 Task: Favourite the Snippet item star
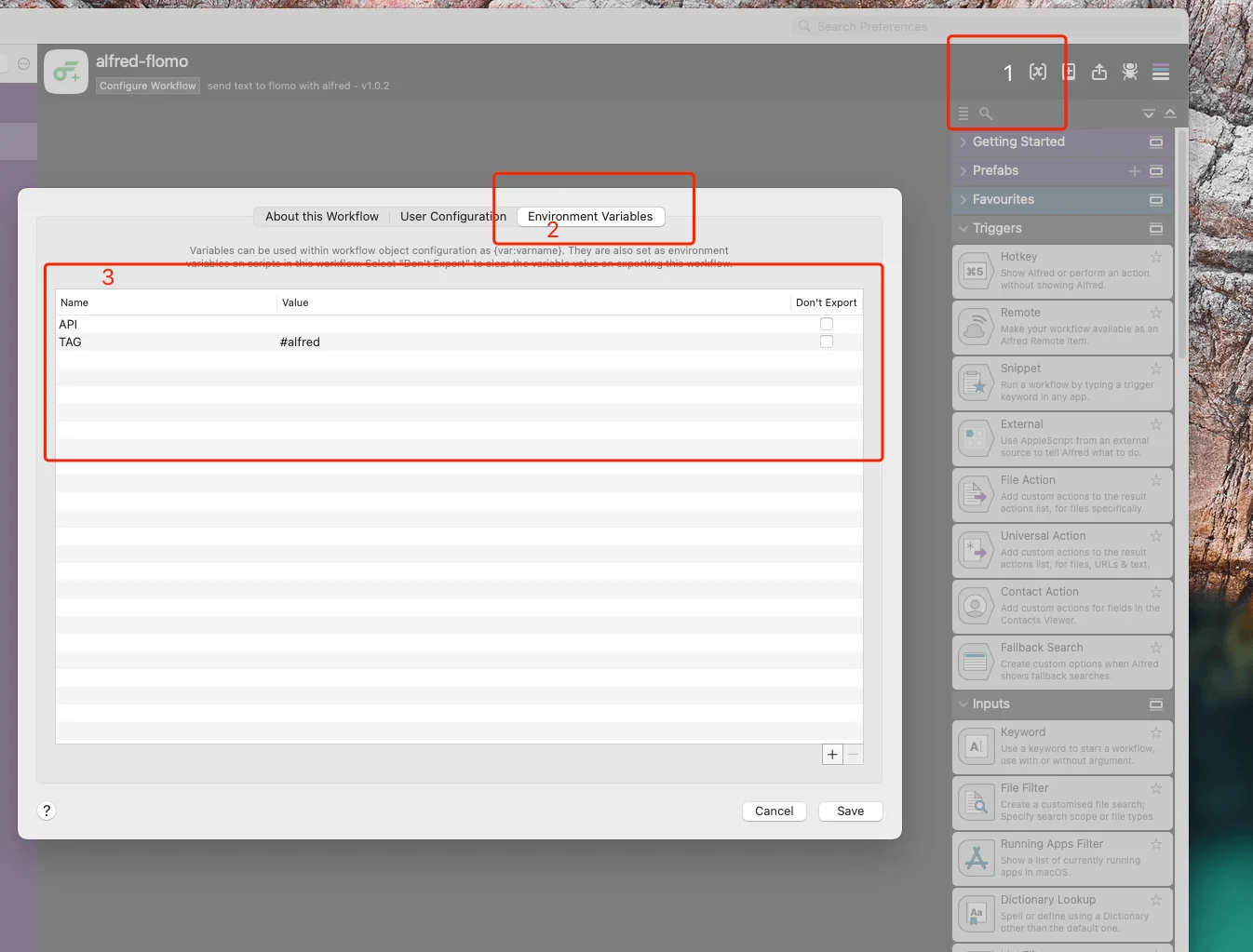pyautogui.click(x=1156, y=369)
